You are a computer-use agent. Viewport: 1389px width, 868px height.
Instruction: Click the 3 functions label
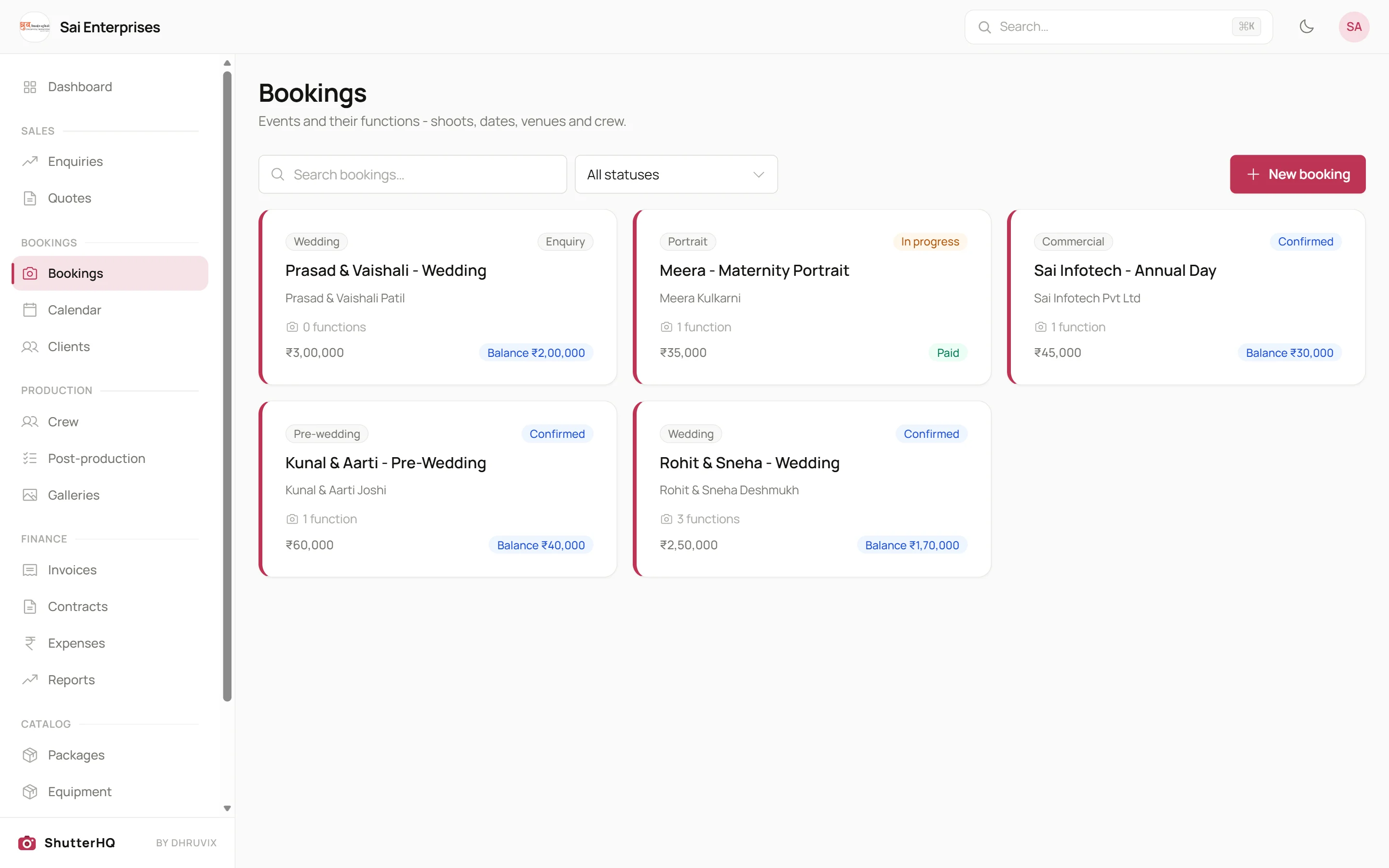708,519
